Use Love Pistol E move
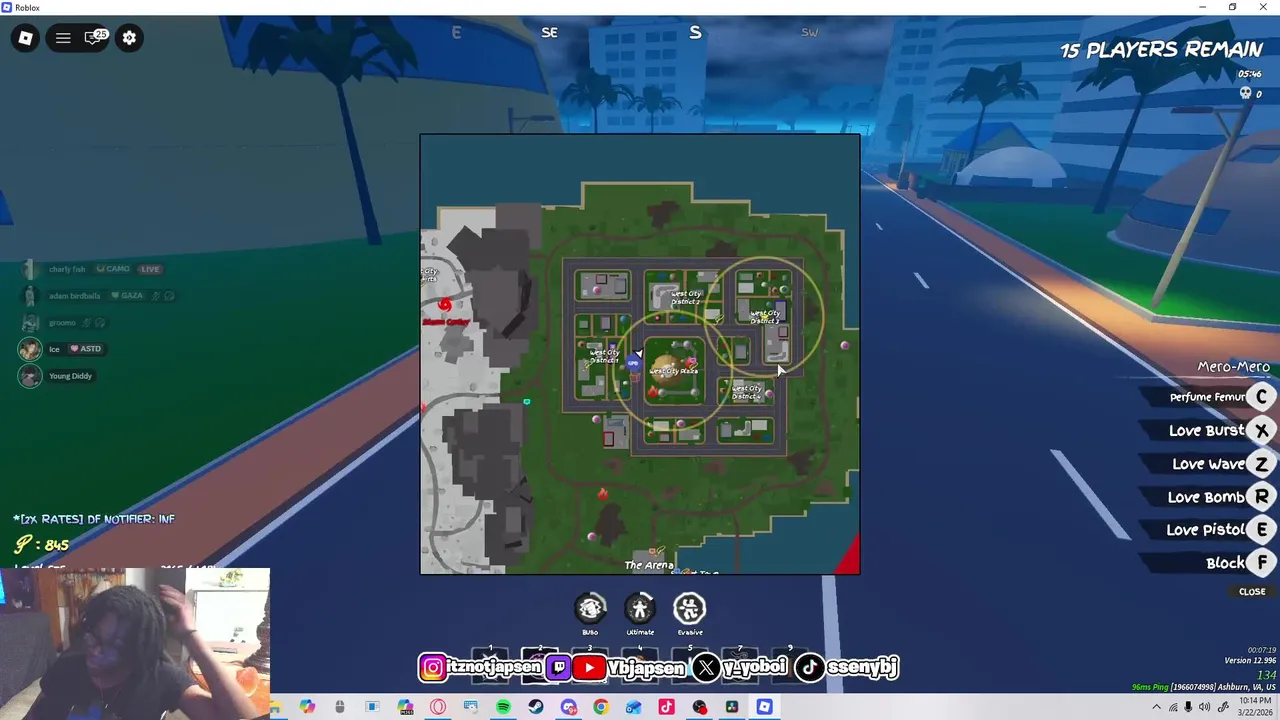The width and height of the screenshot is (1280, 720). click(x=1261, y=530)
